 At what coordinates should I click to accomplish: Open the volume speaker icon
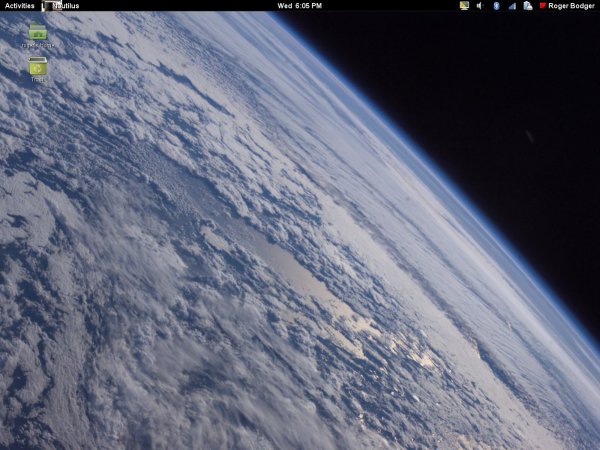click(480, 5)
